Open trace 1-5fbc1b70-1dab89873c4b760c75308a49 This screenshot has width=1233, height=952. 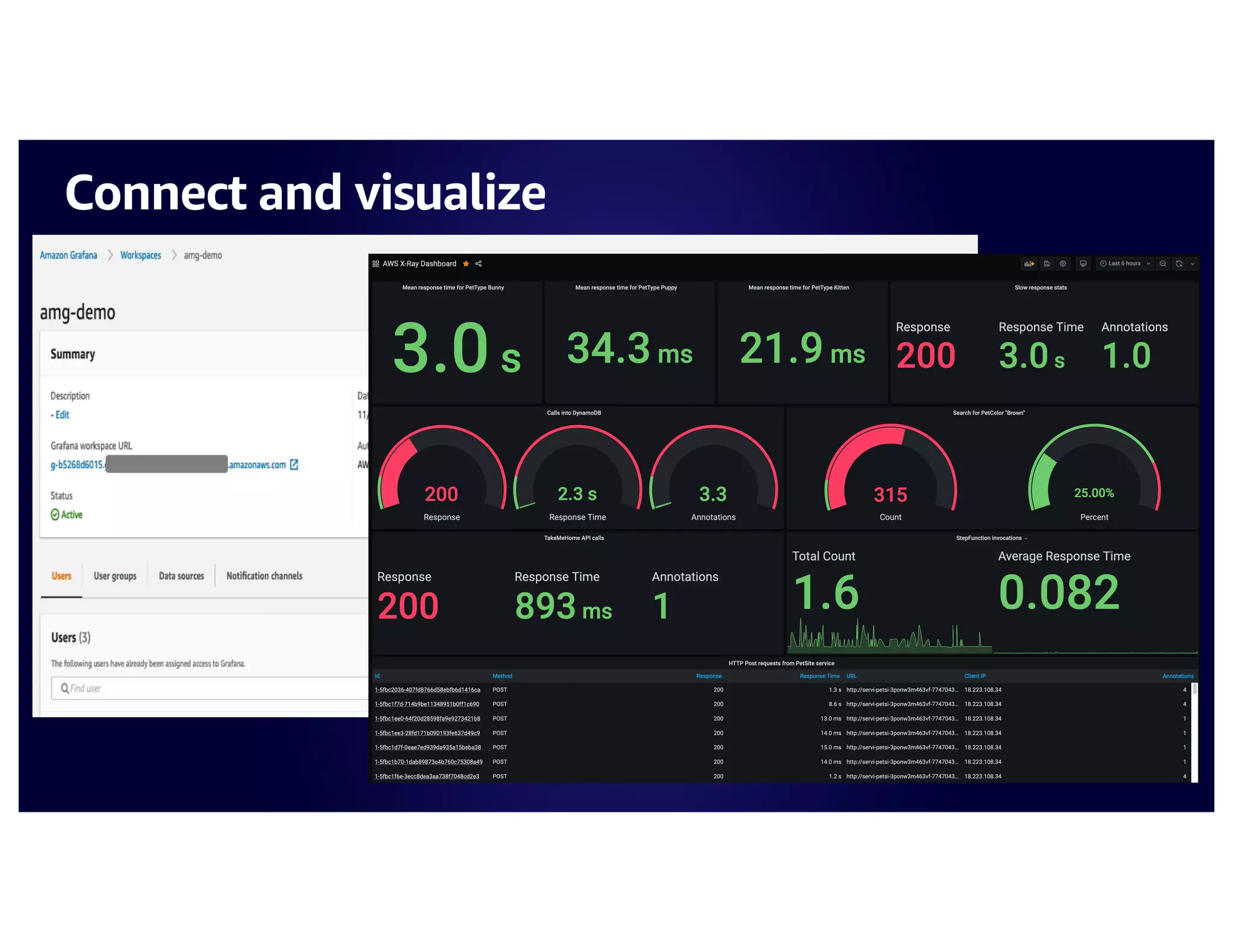429,762
